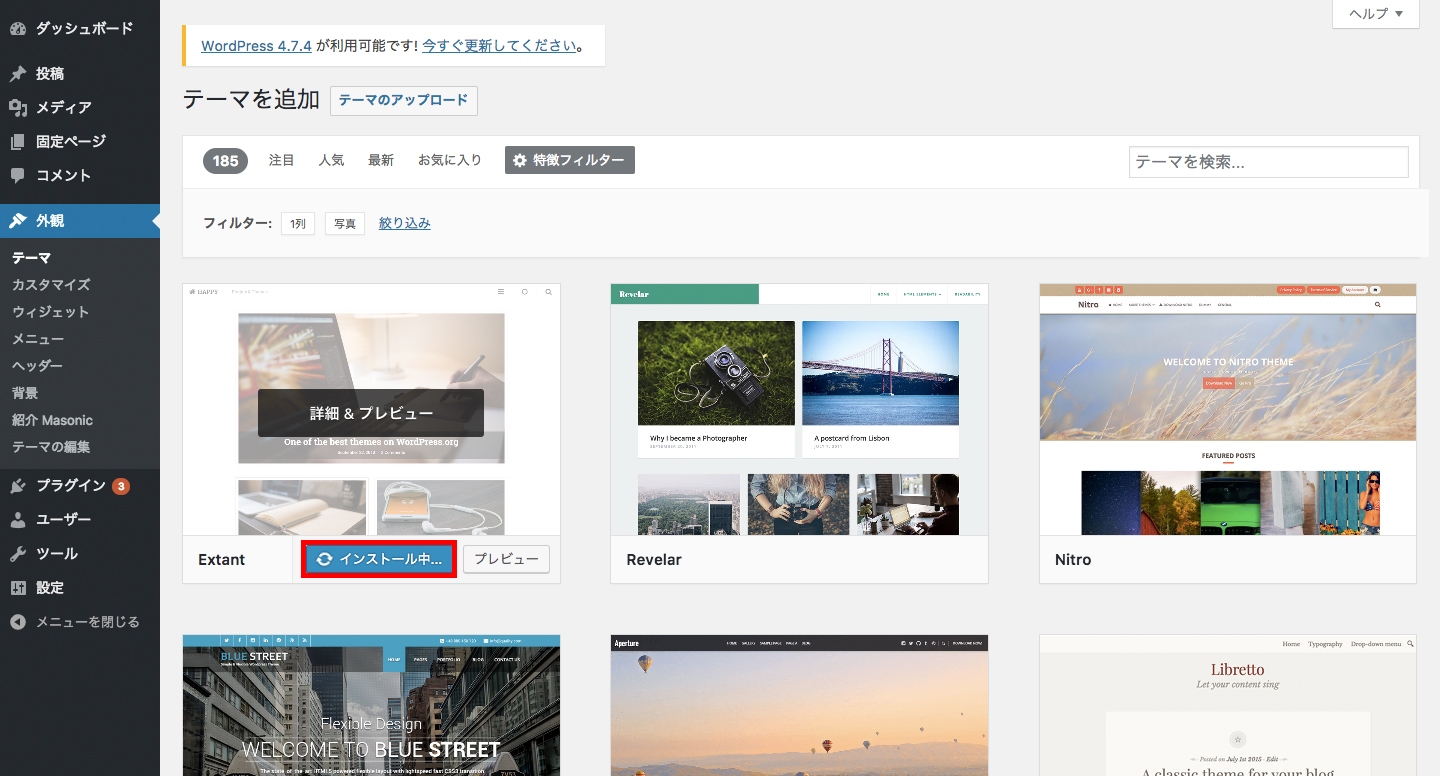Switch to the 人気 filter tab
The width and height of the screenshot is (1440, 776).
tap(331, 160)
